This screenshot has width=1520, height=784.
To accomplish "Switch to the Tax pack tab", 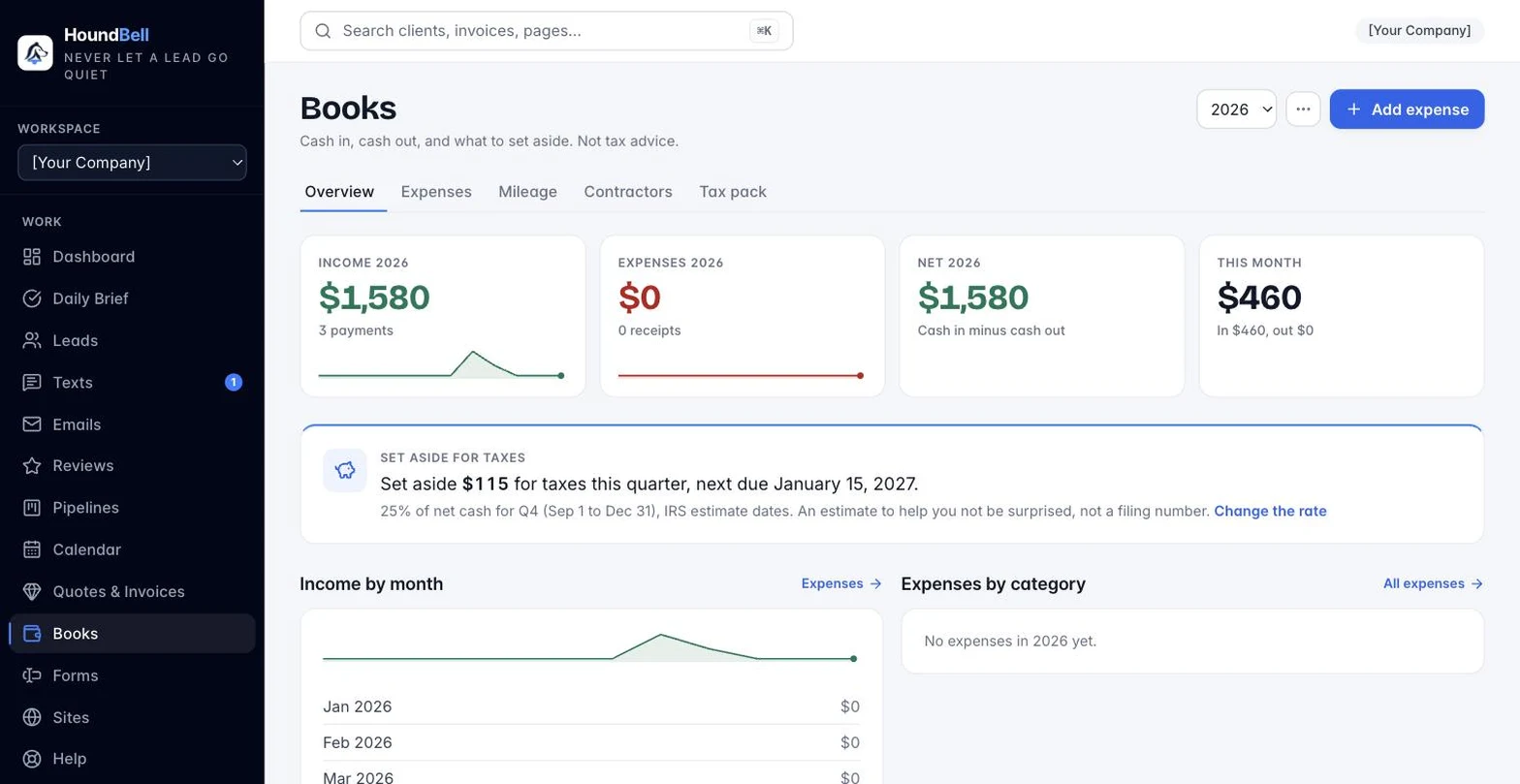I will coord(733,192).
